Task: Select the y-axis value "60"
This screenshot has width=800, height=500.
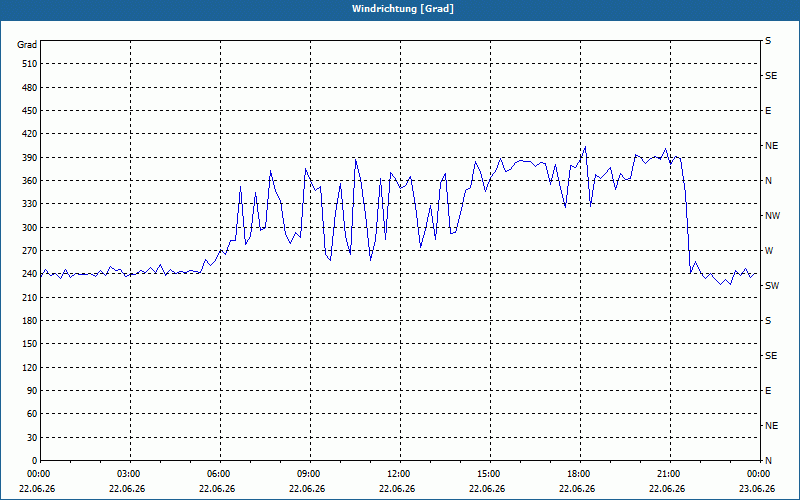Action: coord(32,414)
